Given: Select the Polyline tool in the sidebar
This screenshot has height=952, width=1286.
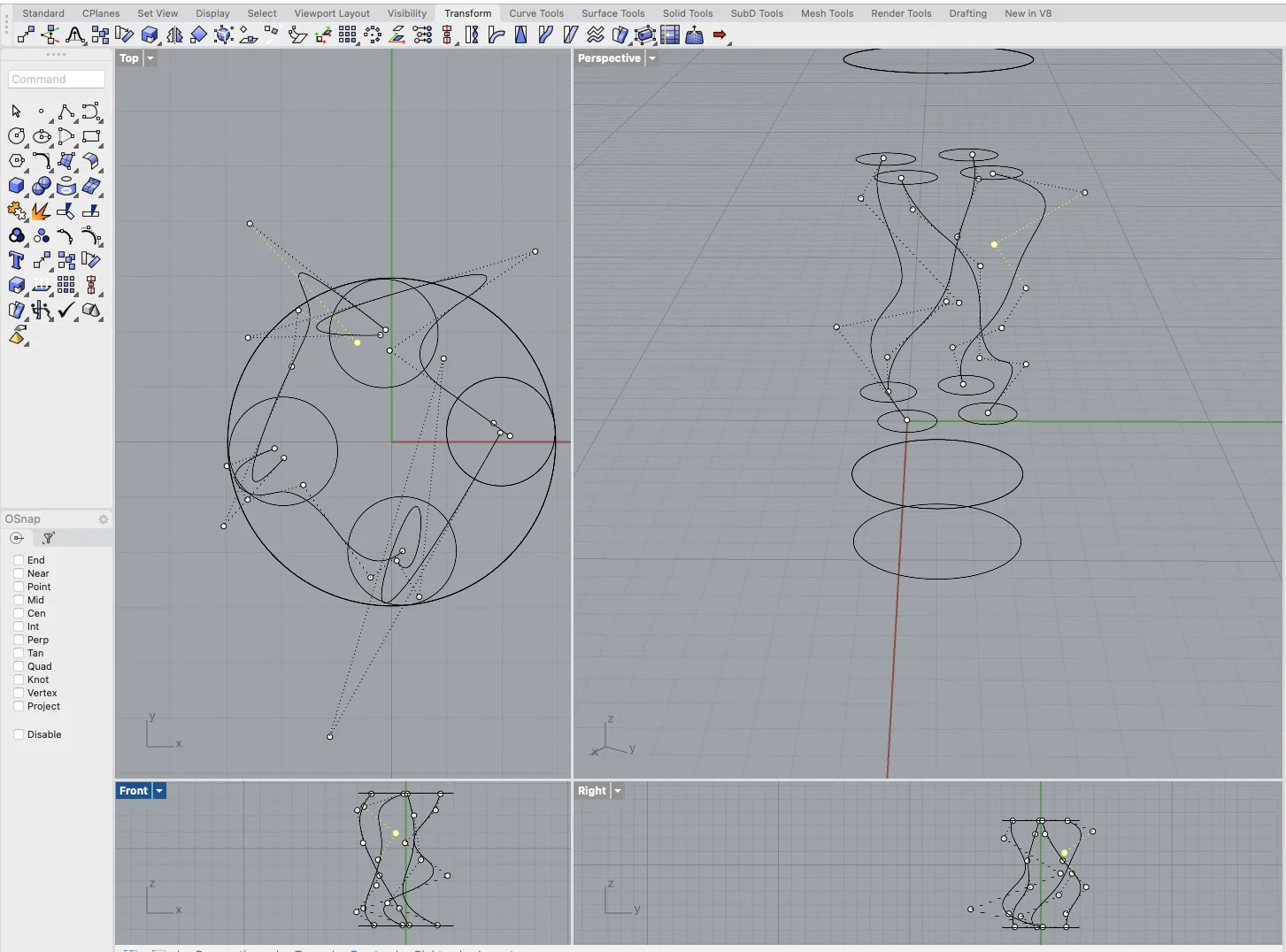Looking at the screenshot, I should coord(66,112).
